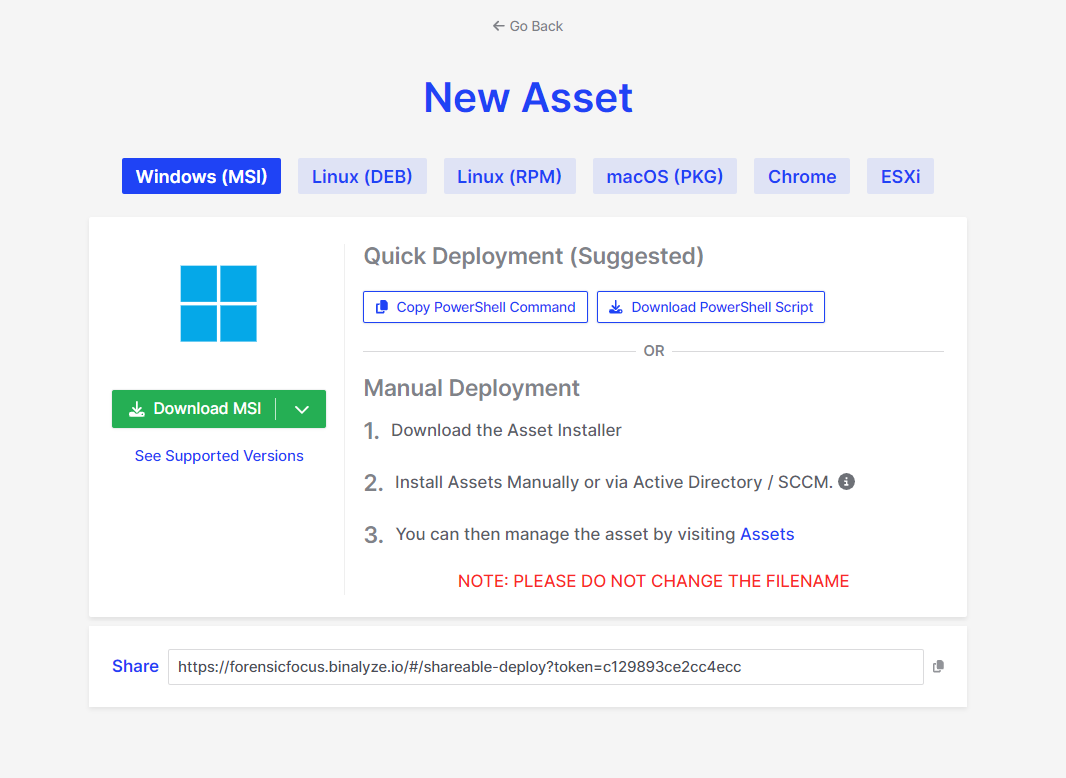Click the green Download MSI button
Viewport: 1066px width, 778px height.
point(194,409)
